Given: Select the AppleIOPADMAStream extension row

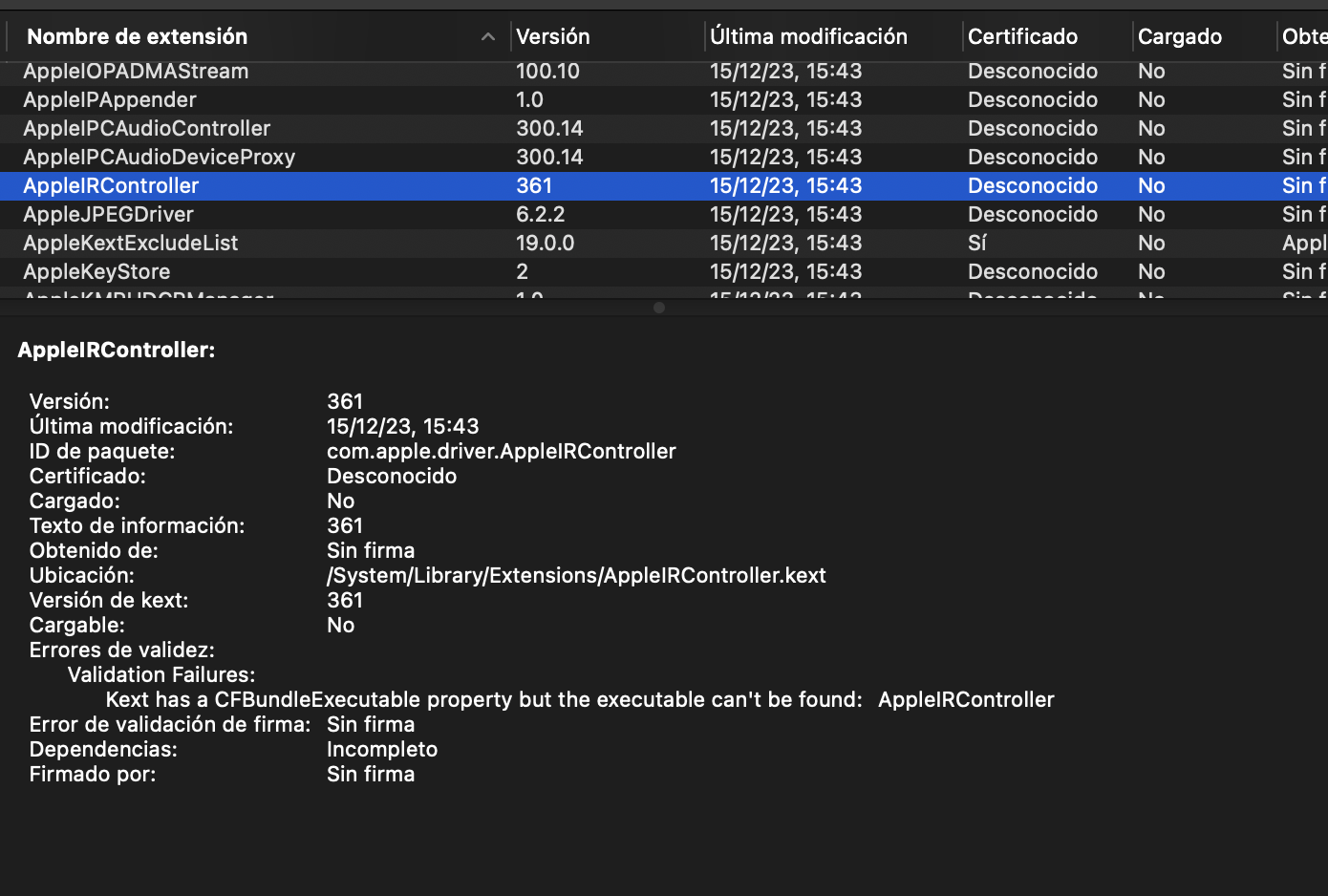Looking at the screenshot, I should coord(136,72).
